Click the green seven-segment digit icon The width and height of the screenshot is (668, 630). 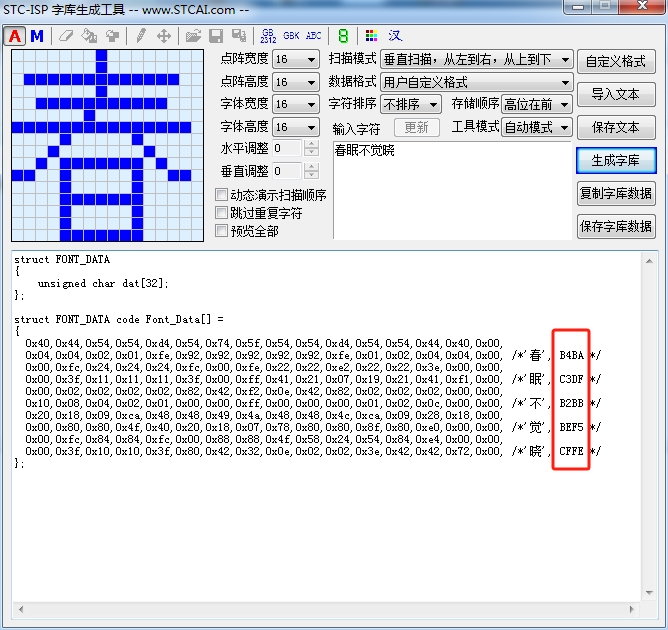[x=343, y=36]
